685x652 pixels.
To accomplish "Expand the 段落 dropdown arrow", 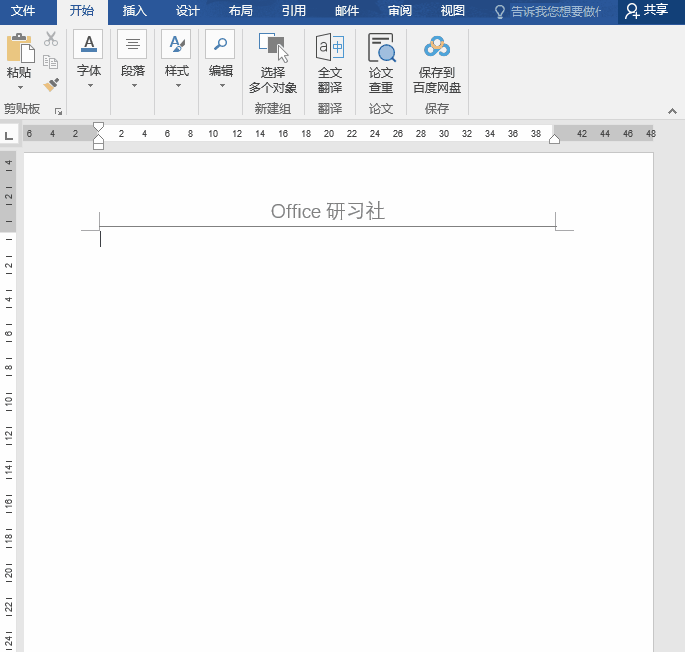I will tap(134, 86).
